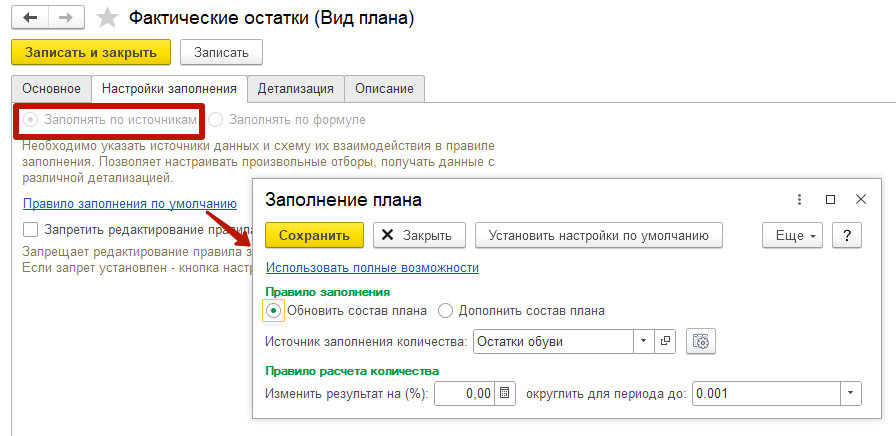Select the Дополнить состав плана radio button
Screen dimensions: 896x436
coord(445,311)
